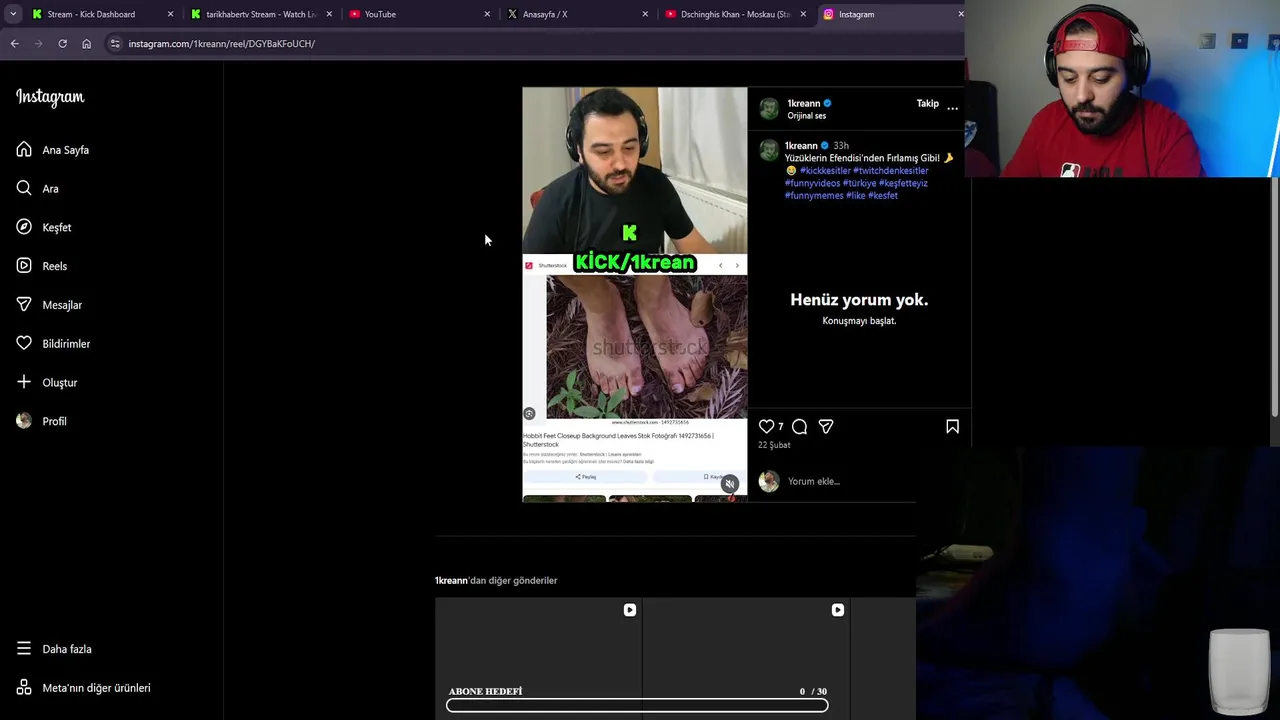Close the Kick Dashboard tab
Image resolution: width=1280 pixels, height=720 pixels.
pos(170,14)
